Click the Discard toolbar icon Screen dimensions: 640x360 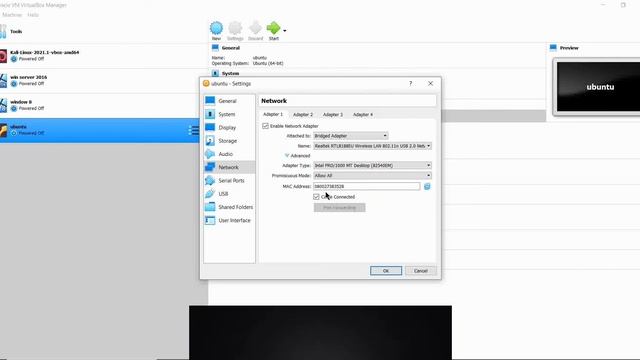pos(256,29)
